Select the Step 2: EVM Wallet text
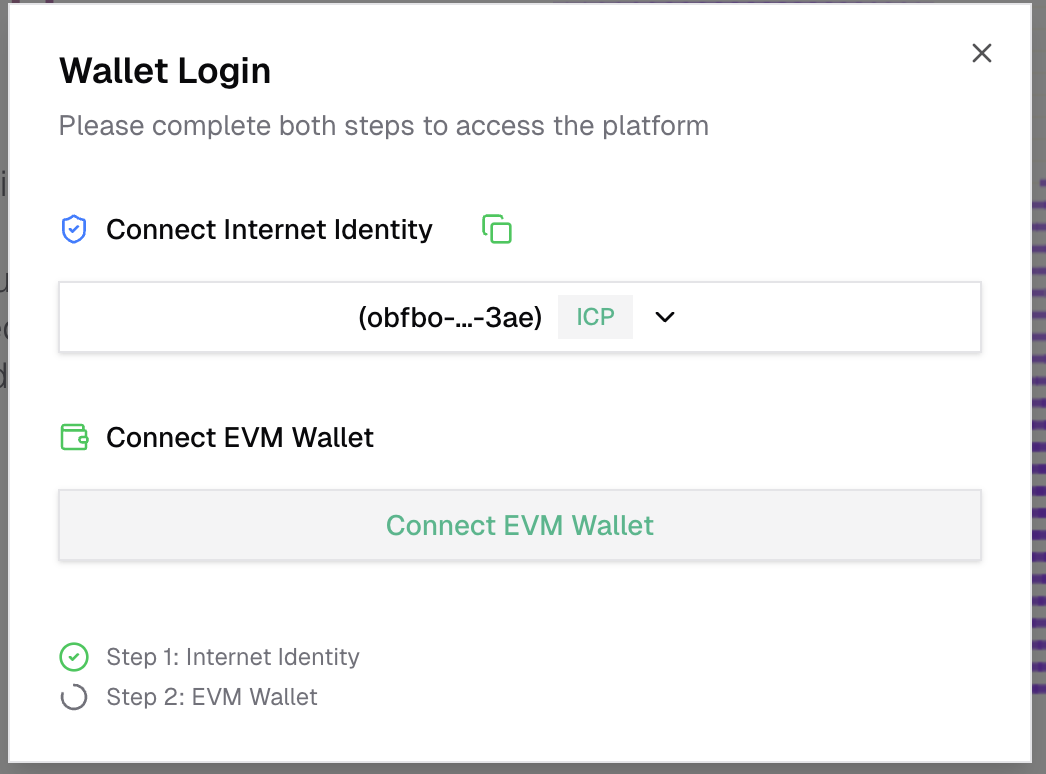 pos(212,697)
